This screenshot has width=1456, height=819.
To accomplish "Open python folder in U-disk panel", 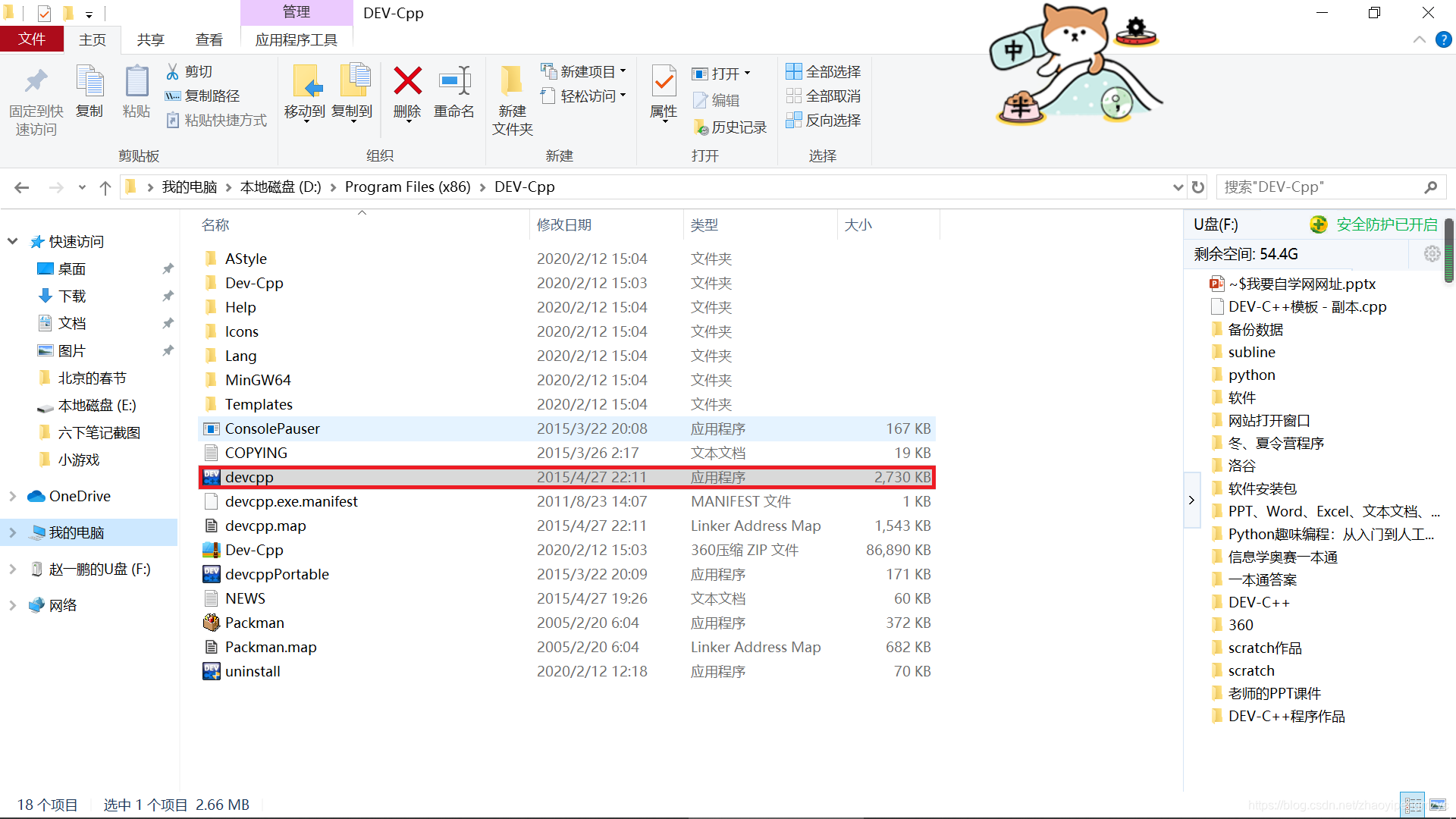I will (1251, 375).
